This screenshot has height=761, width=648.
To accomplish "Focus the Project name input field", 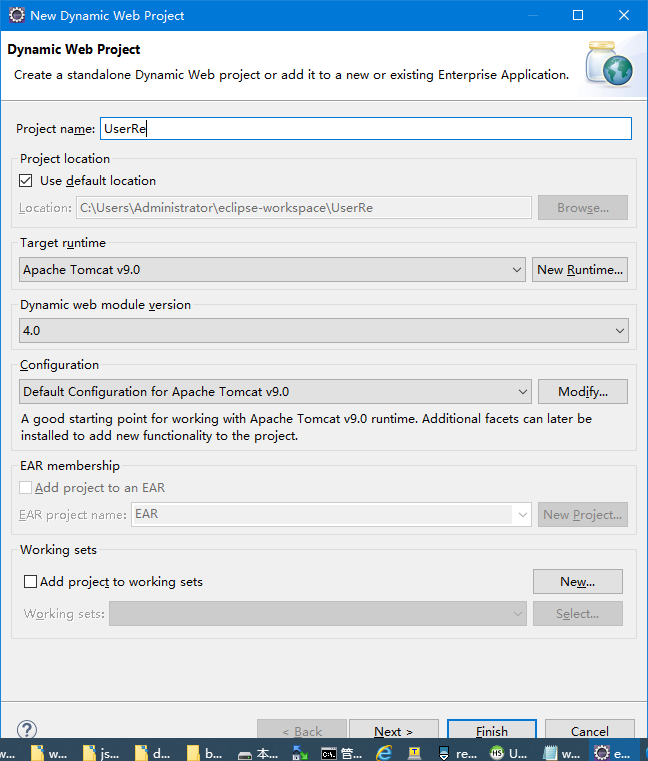I will (x=366, y=129).
